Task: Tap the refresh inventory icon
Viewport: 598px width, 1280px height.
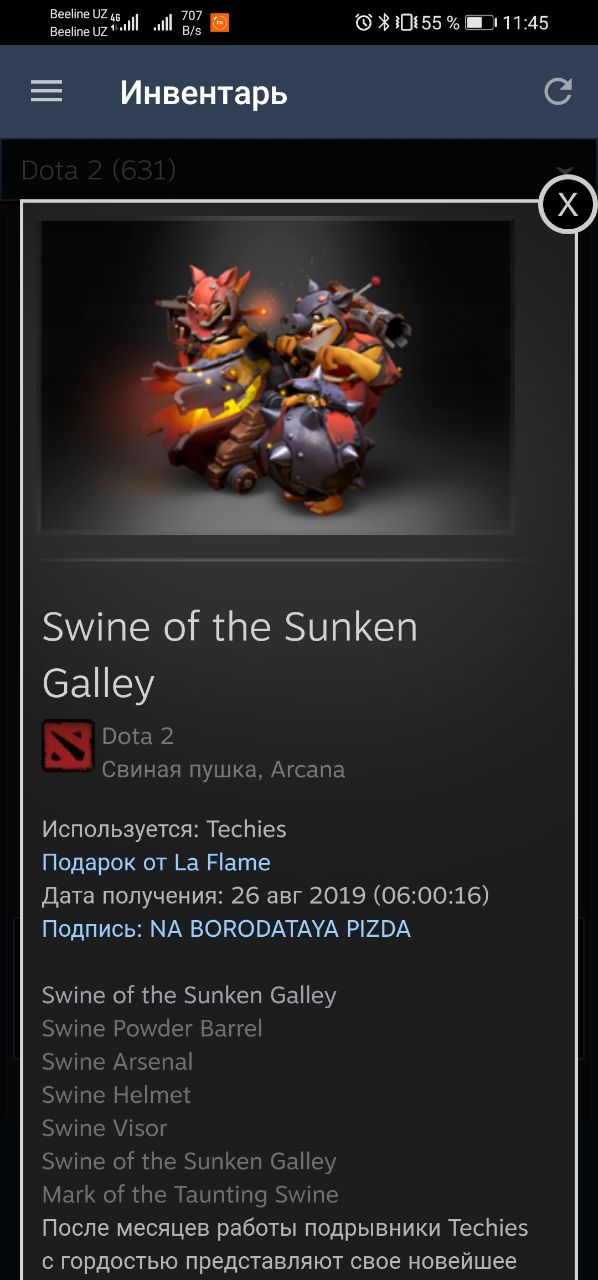Action: click(557, 92)
